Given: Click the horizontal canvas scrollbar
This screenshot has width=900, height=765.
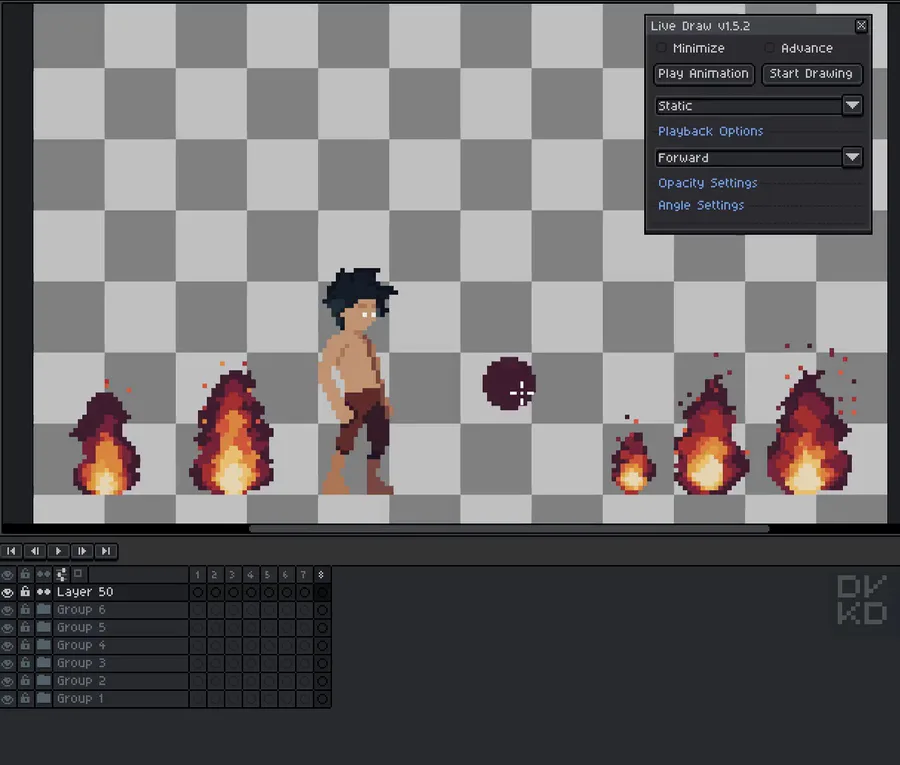Looking at the screenshot, I should click(x=509, y=529).
